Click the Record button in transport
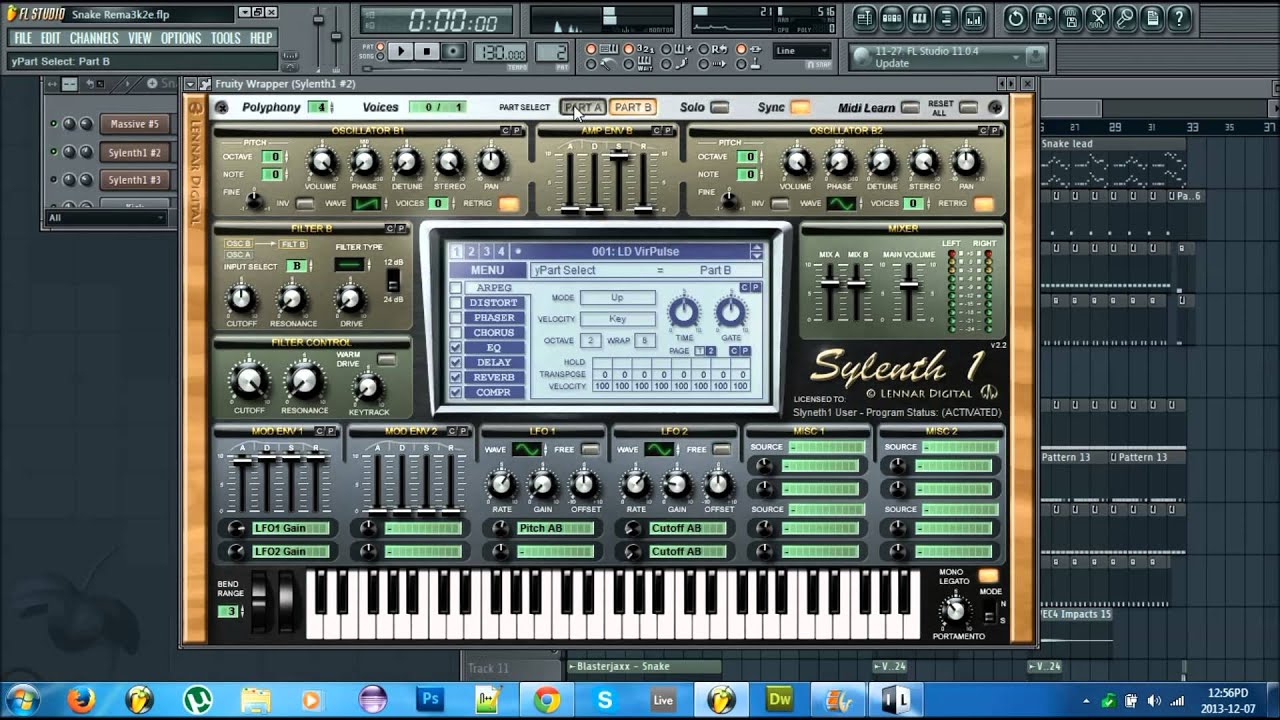1280x720 pixels. (453, 51)
